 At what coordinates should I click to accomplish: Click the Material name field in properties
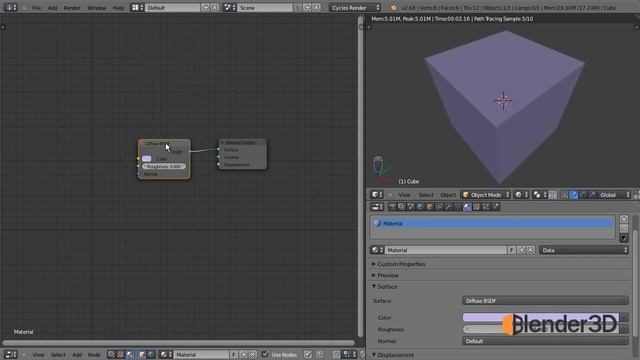point(446,250)
